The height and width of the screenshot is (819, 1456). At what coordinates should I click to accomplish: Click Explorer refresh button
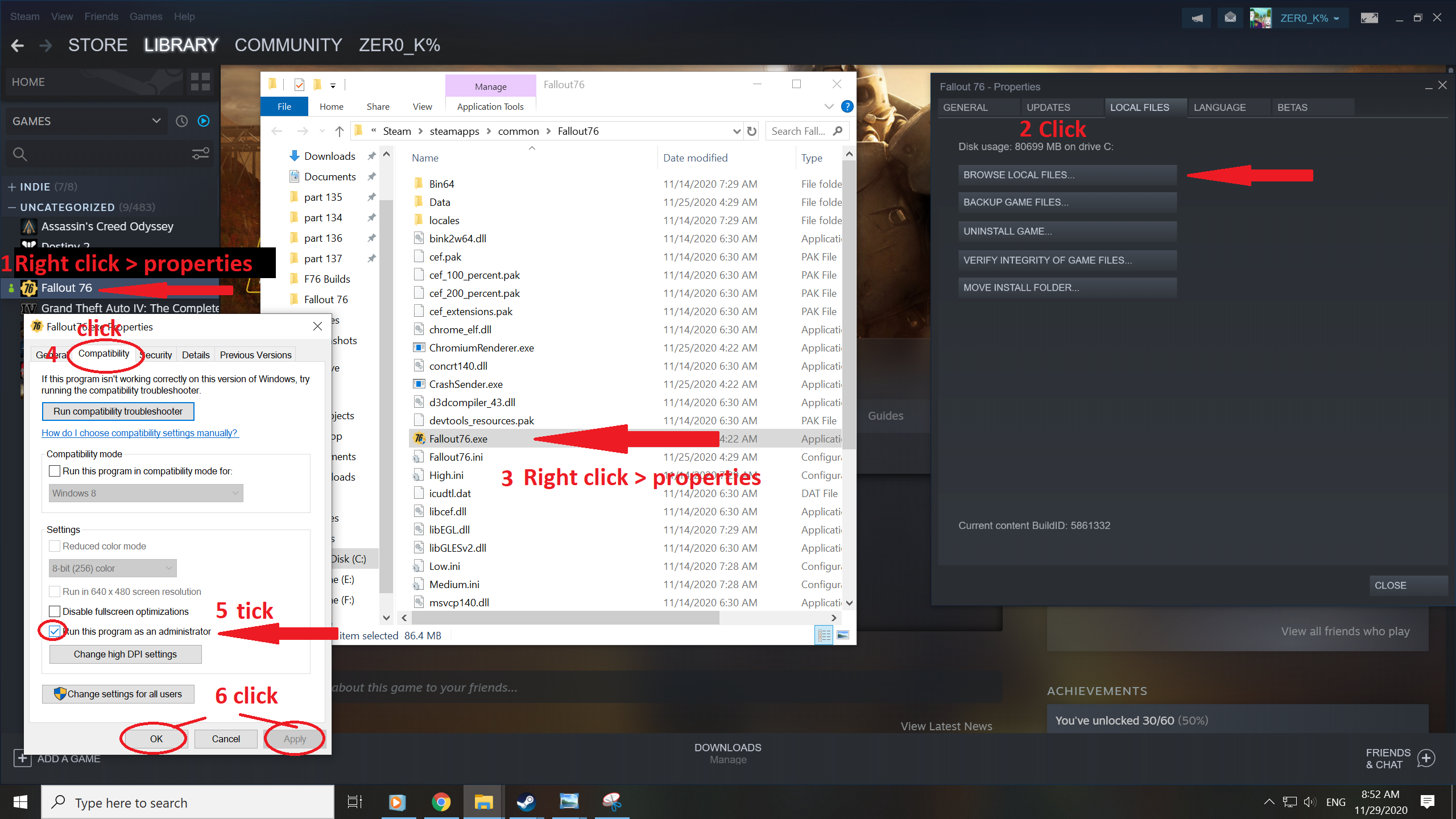(752, 131)
